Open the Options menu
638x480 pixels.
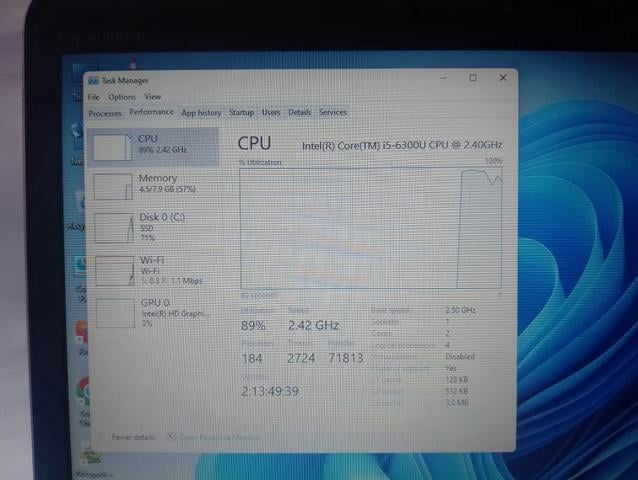click(x=122, y=97)
